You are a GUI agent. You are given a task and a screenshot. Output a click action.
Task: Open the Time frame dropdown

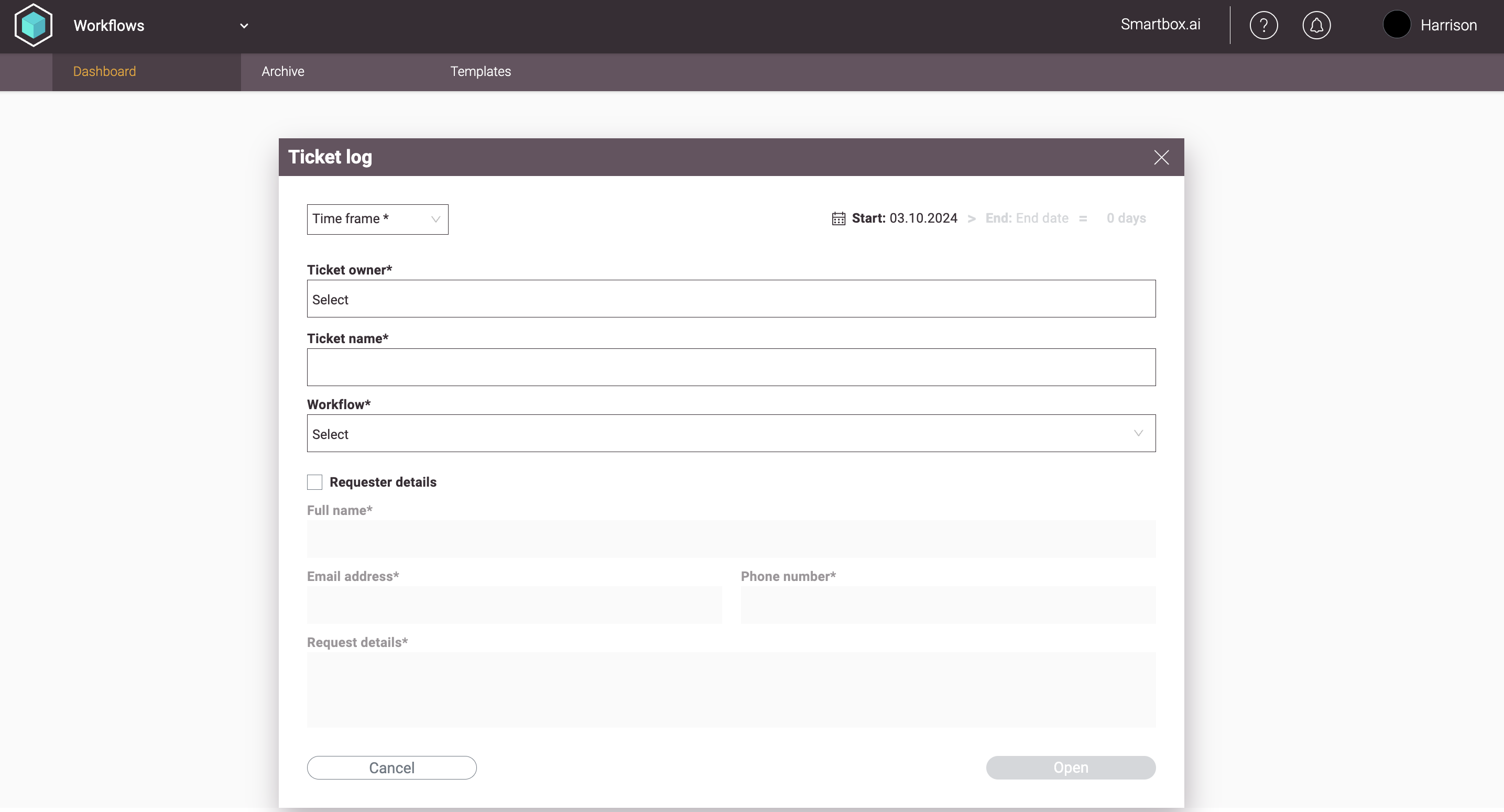pyautogui.click(x=377, y=220)
